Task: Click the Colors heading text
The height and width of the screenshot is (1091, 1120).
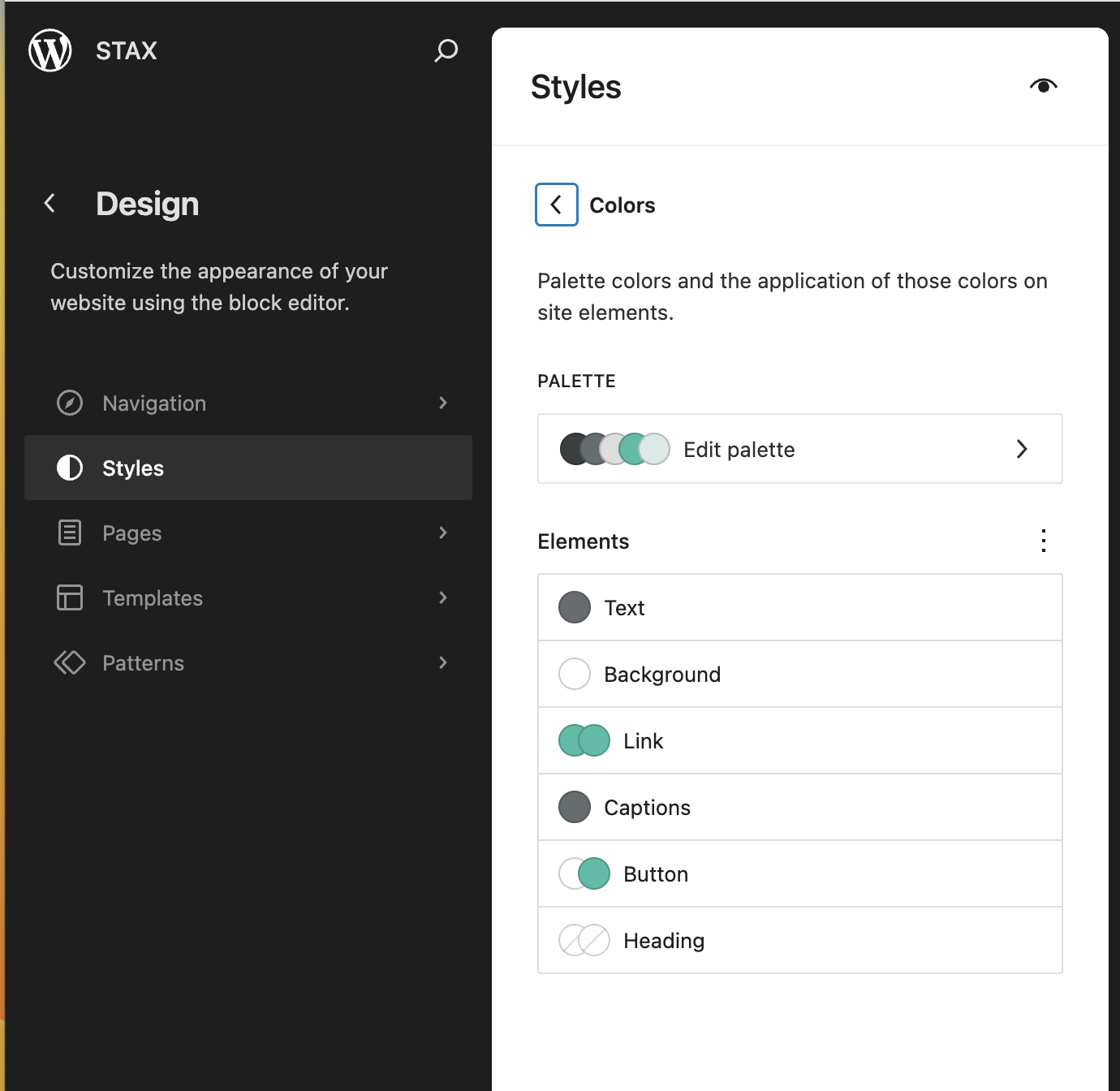Action: coord(622,205)
